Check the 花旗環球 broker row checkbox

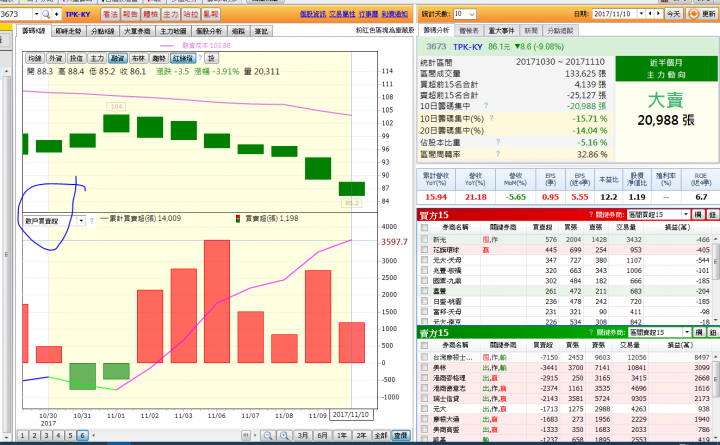425,249
